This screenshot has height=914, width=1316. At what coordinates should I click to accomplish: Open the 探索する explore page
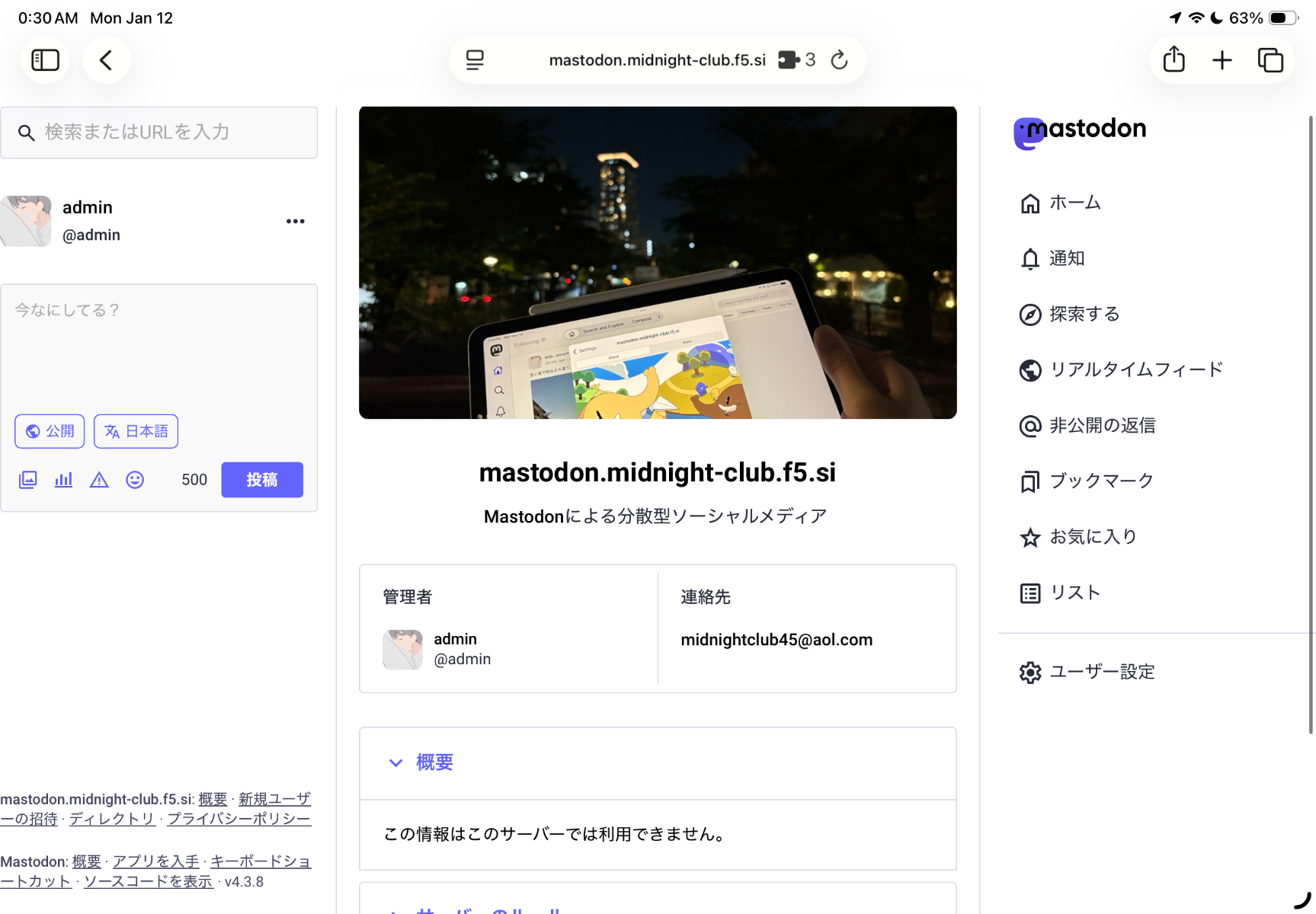pyautogui.click(x=1083, y=315)
